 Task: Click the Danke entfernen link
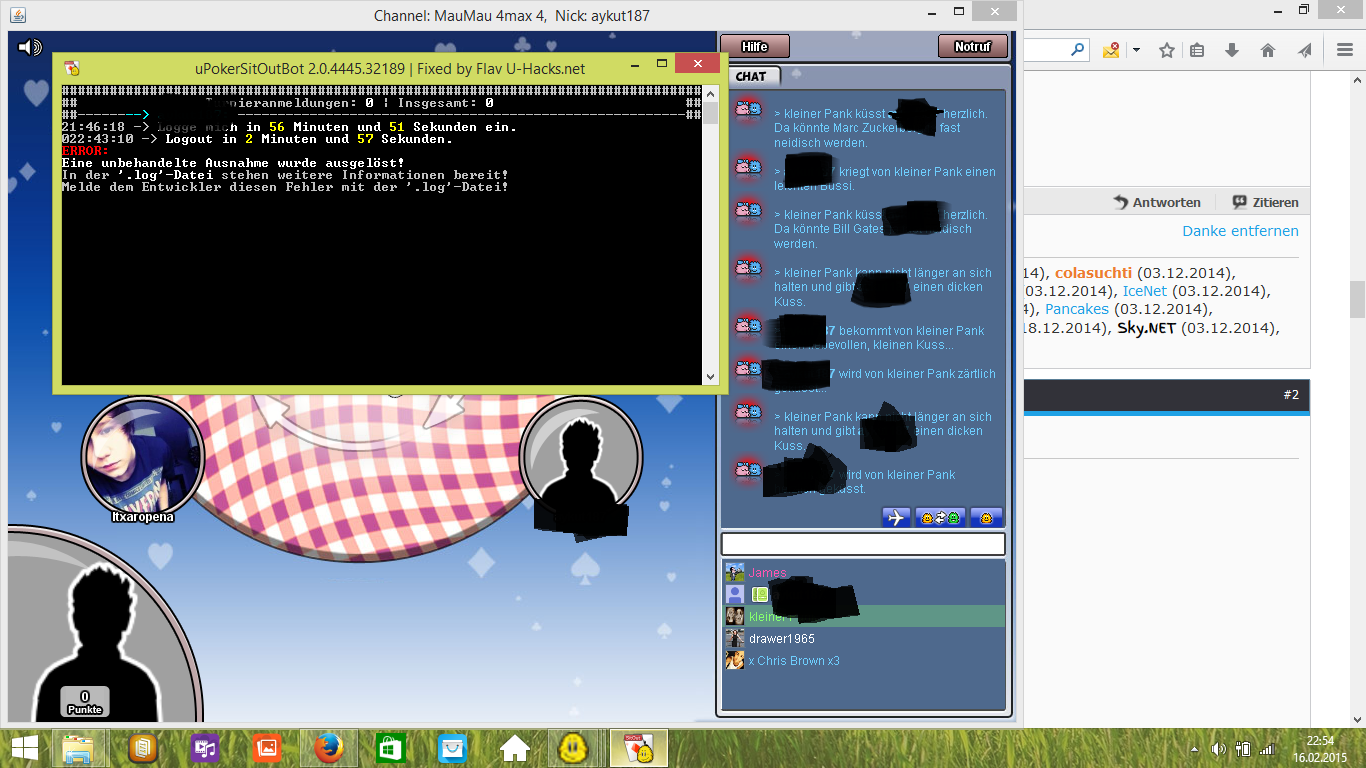click(1240, 231)
